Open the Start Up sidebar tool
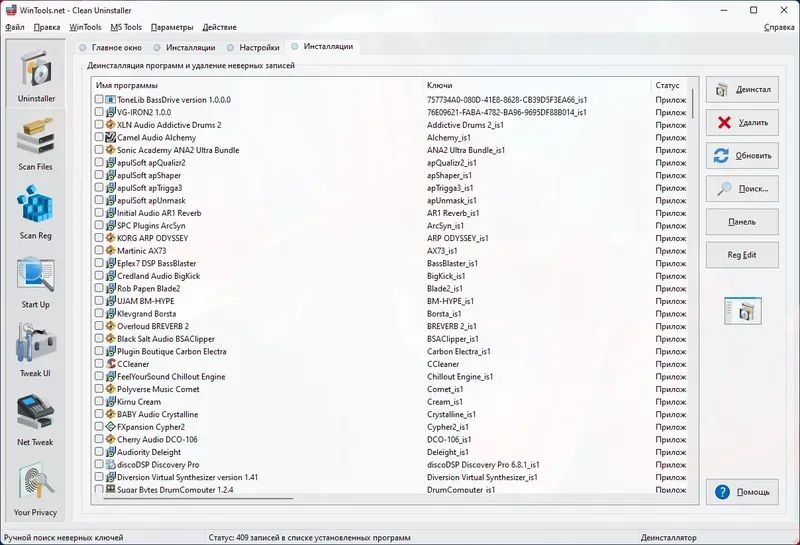The width and height of the screenshot is (800, 545). [x=36, y=282]
